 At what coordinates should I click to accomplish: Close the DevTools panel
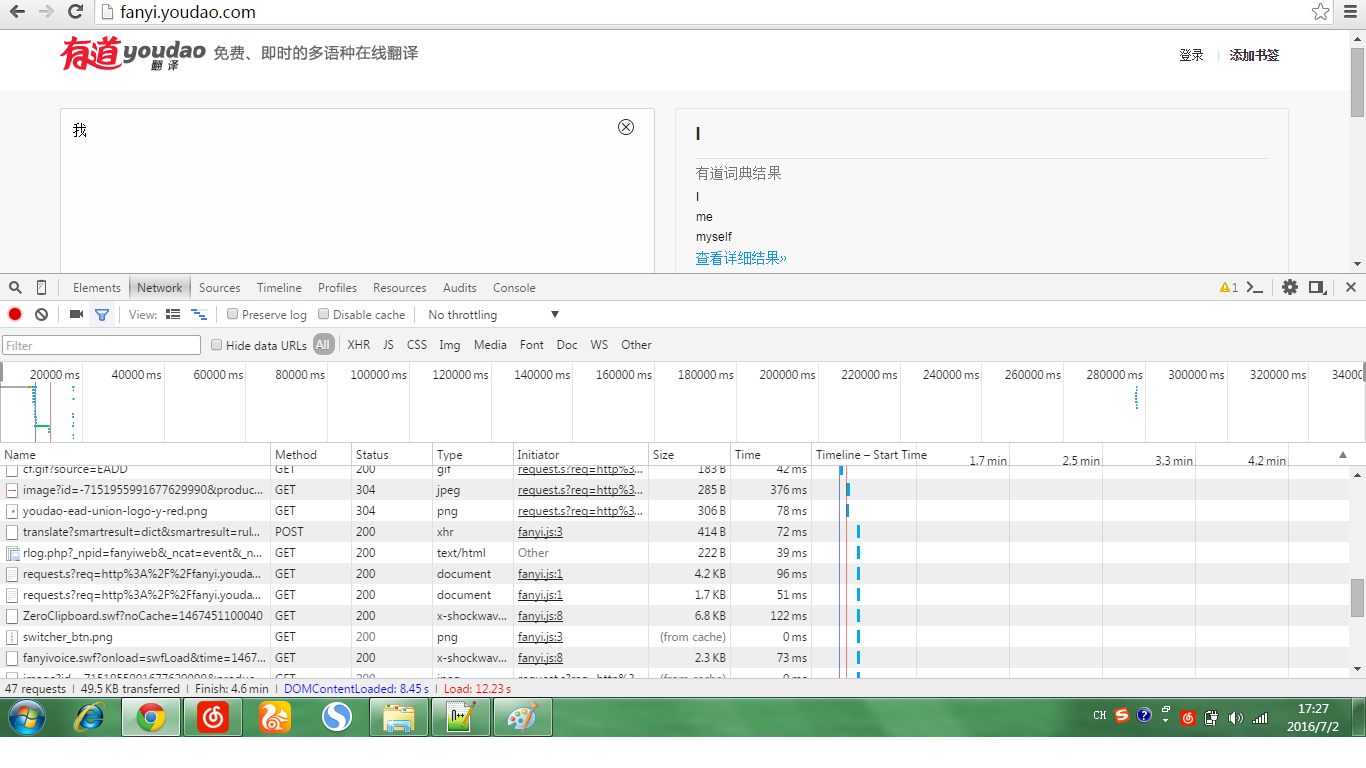(x=1351, y=288)
